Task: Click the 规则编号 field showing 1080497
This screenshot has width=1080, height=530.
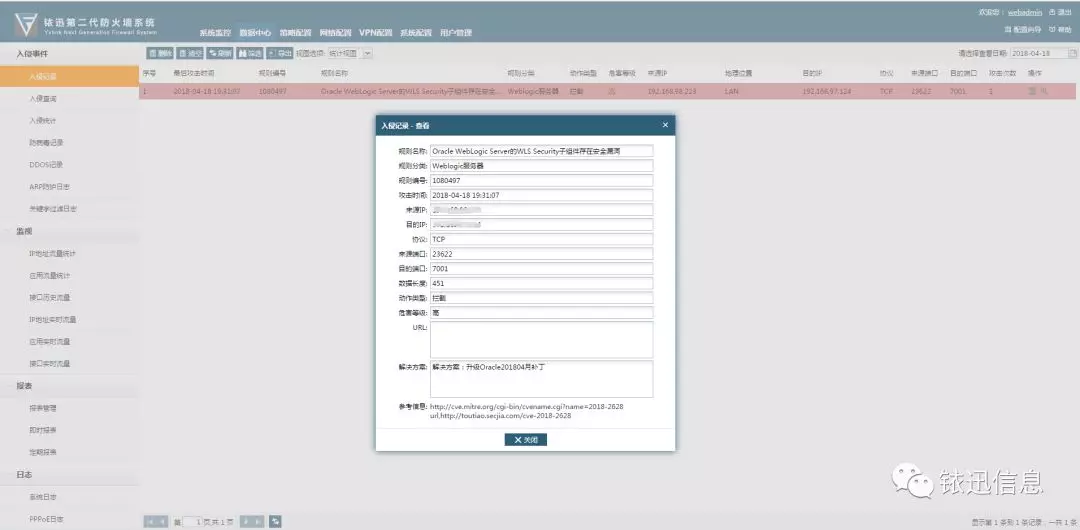Action: click(541, 181)
